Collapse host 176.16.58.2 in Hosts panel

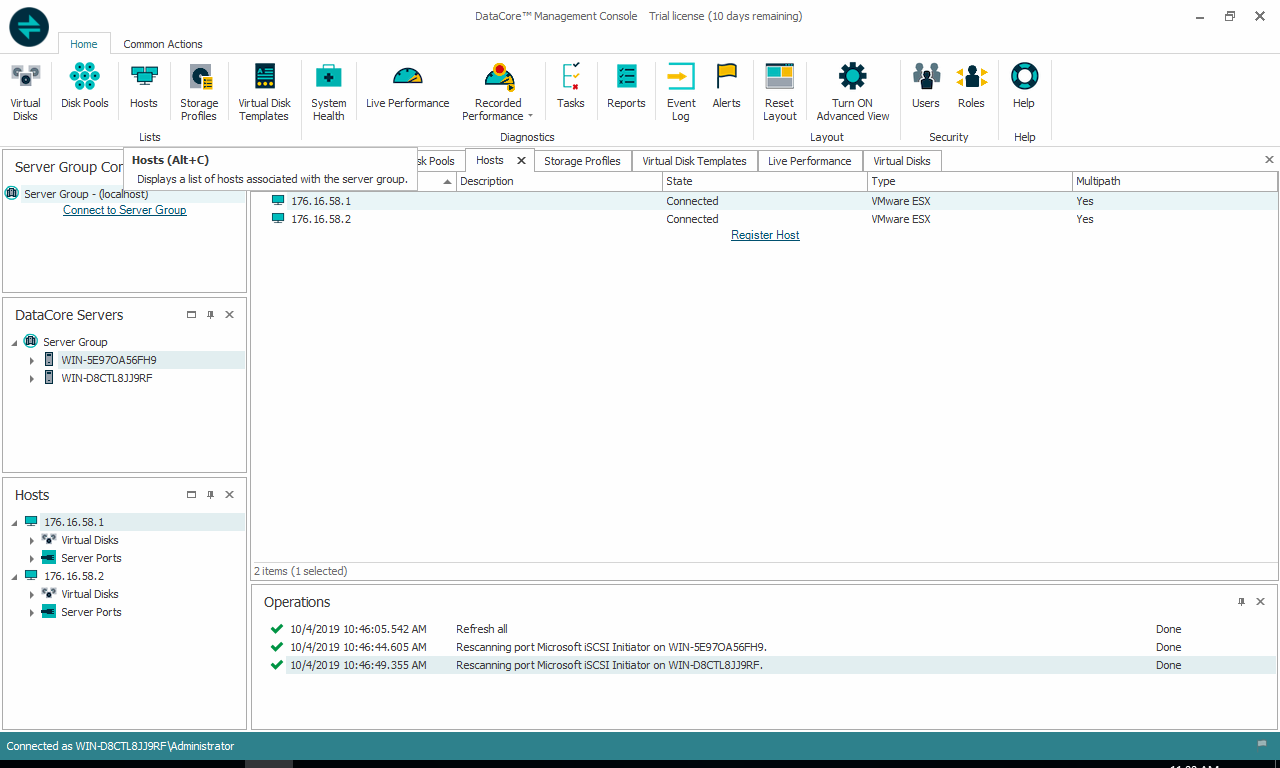(x=14, y=576)
